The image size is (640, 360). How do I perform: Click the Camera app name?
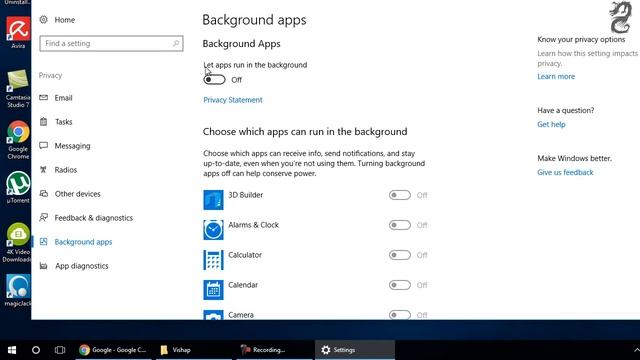coord(241,315)
